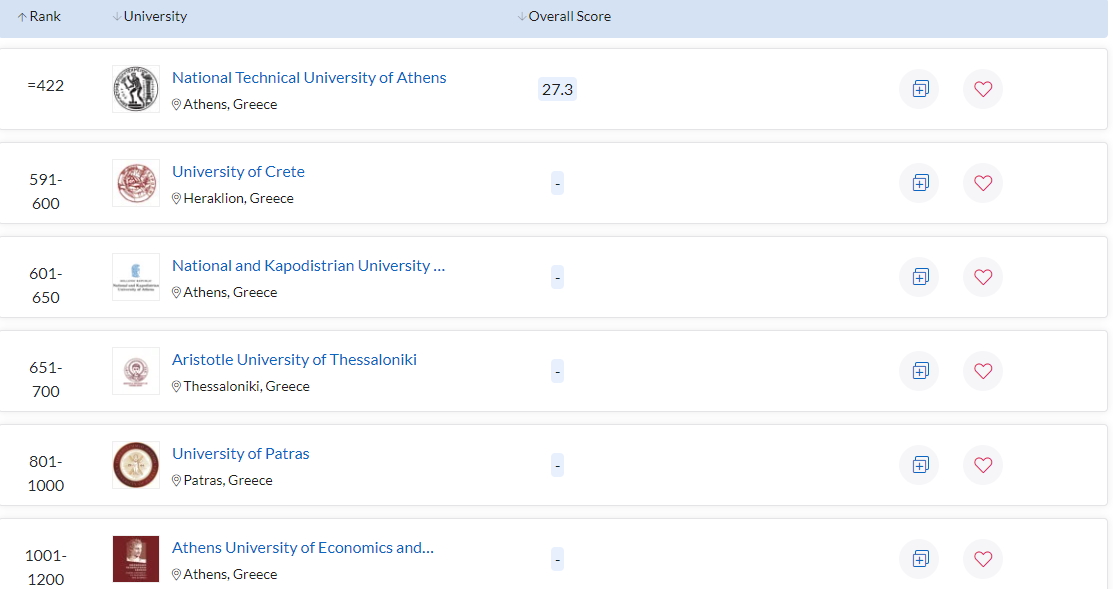Select rank text 591-600

[45, 192]
